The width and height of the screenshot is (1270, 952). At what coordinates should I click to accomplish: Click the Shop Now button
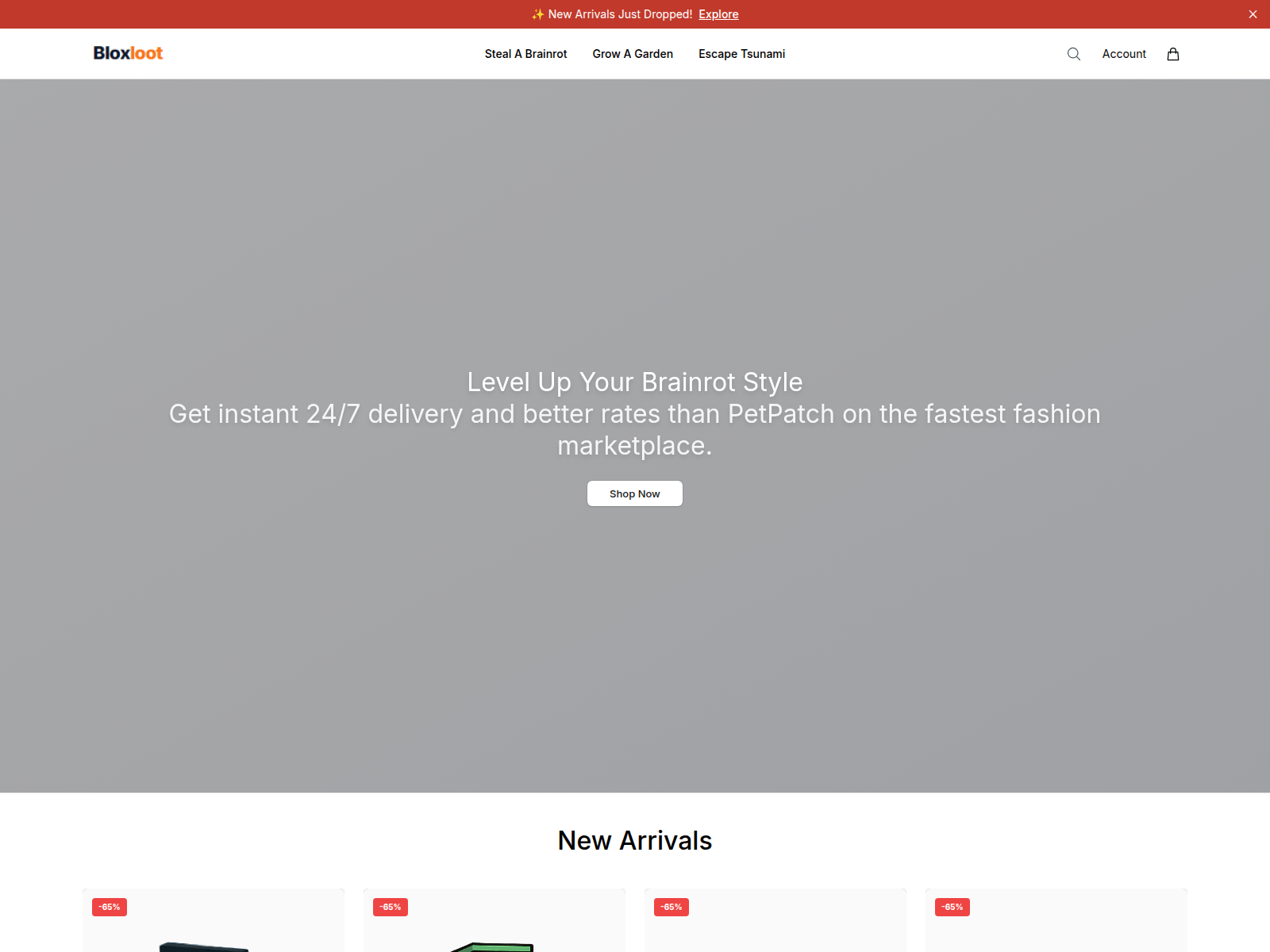click(x=635, y=493)
